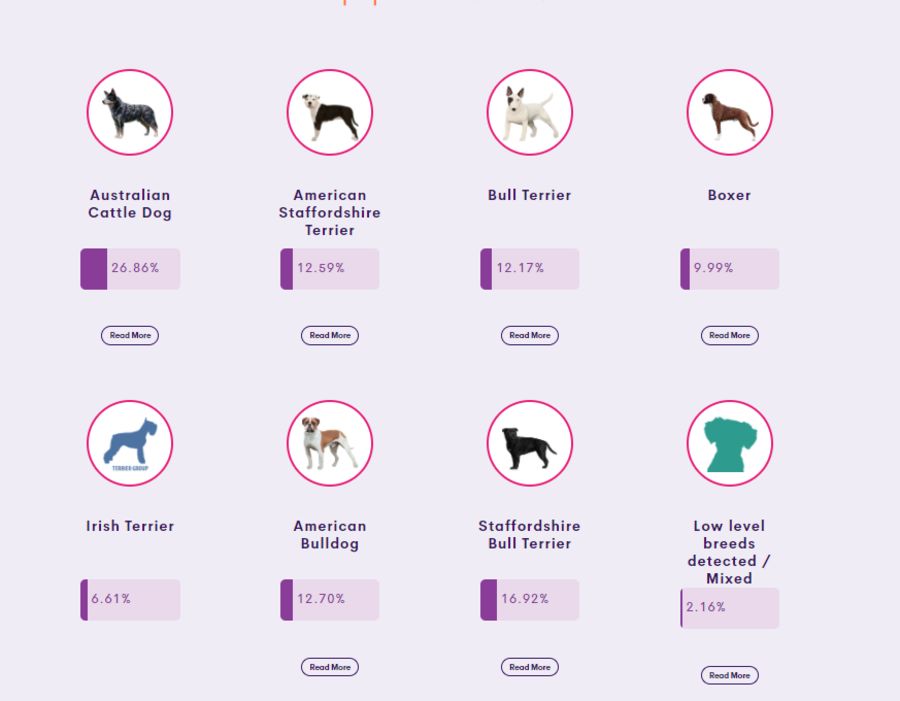
Task: Click the teal mixed breed silhouette icon
Action: [730, 443]
